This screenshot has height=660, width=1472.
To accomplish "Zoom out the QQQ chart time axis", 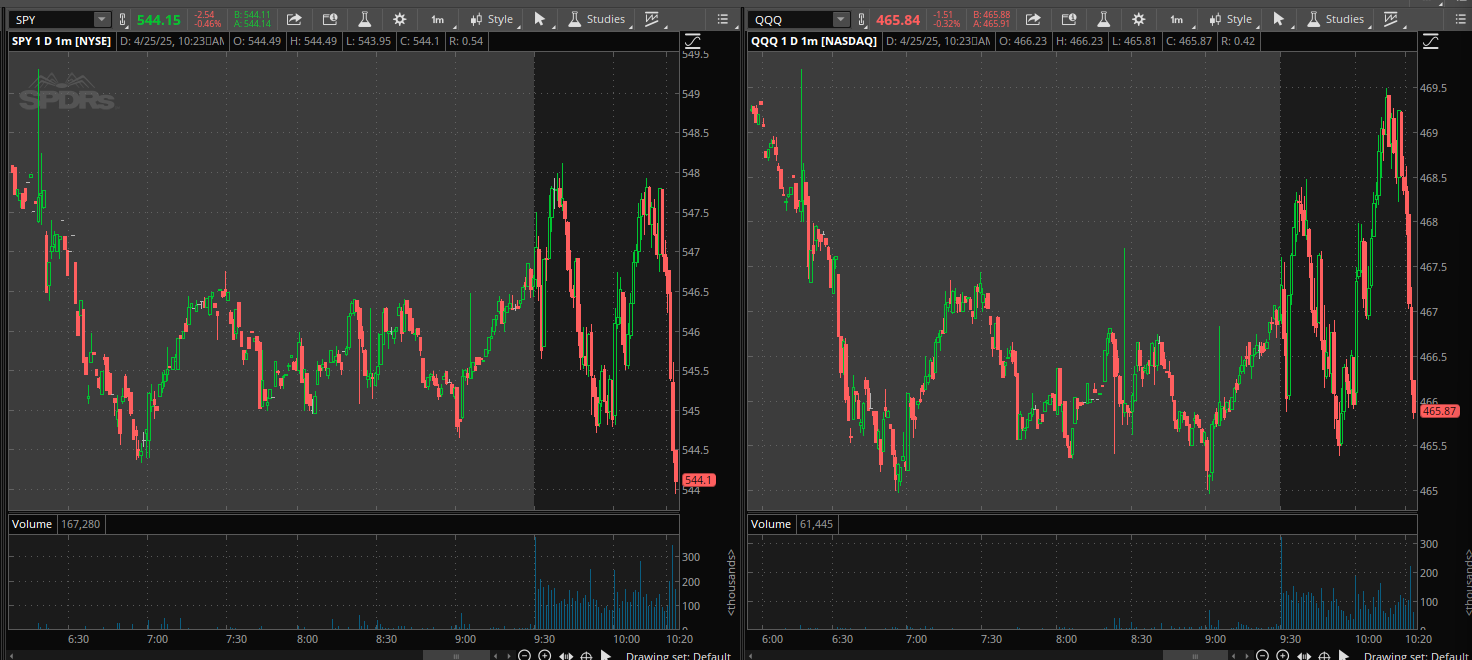I will coord(1263,655).
